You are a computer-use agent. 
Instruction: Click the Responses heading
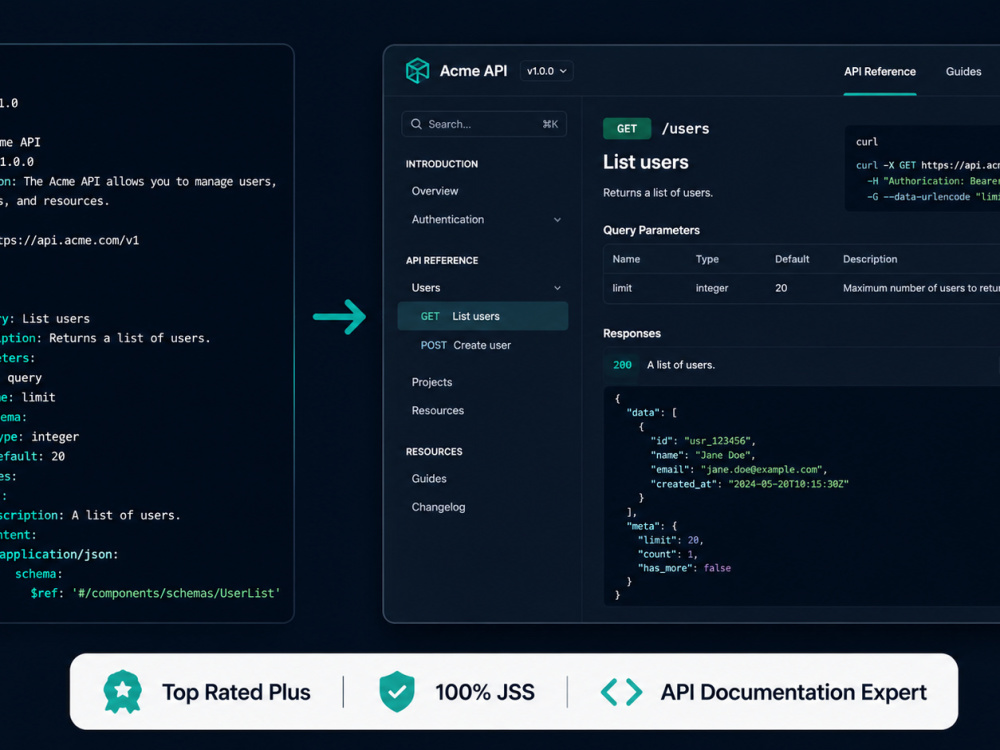pos(632,334)
